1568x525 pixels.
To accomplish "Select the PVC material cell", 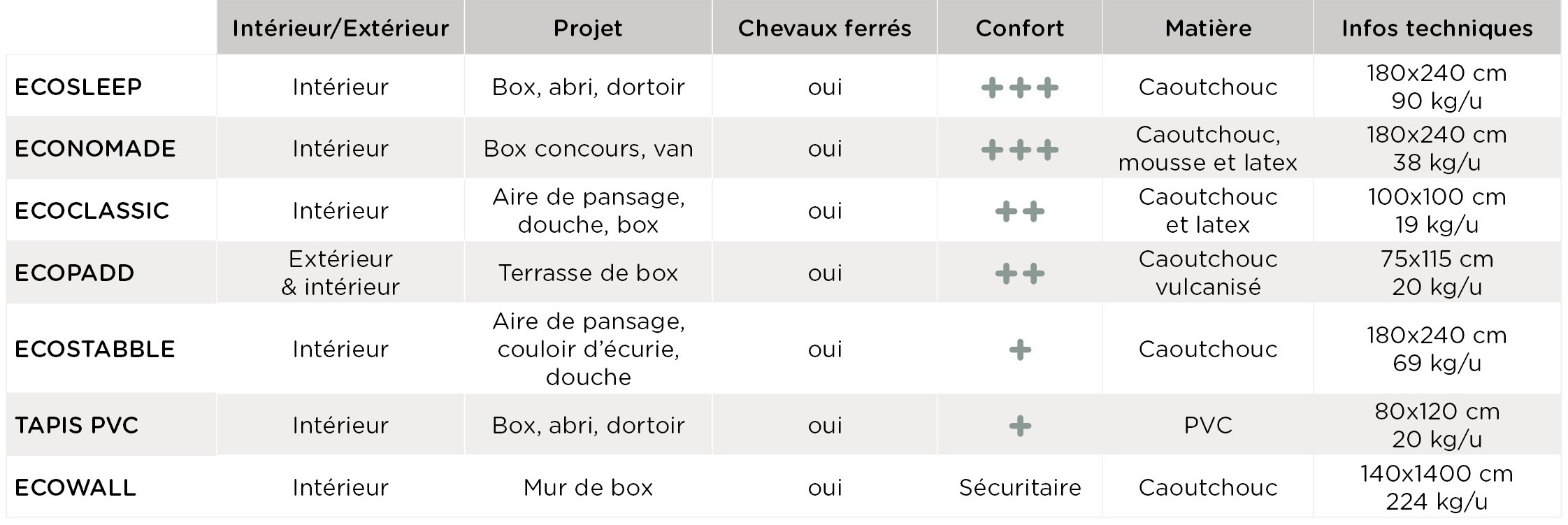I will pos(1208,425).
